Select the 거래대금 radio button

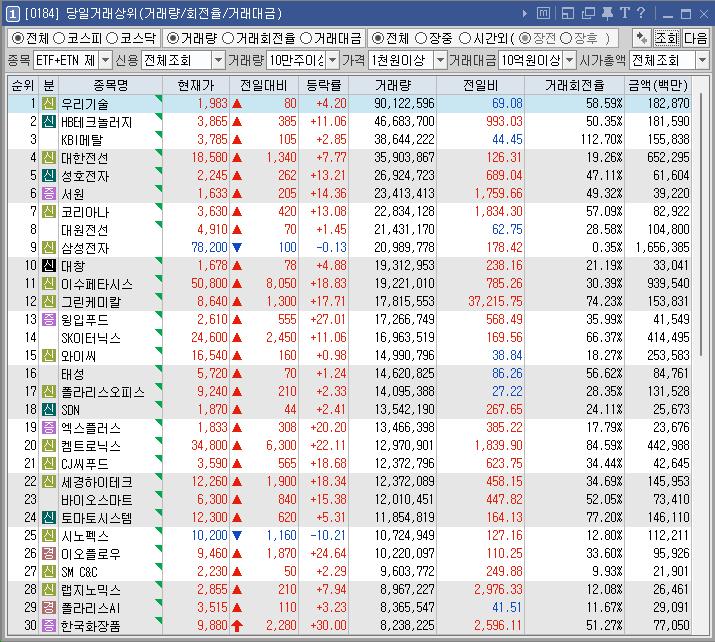pyautogui.click(x=307, y=38)
